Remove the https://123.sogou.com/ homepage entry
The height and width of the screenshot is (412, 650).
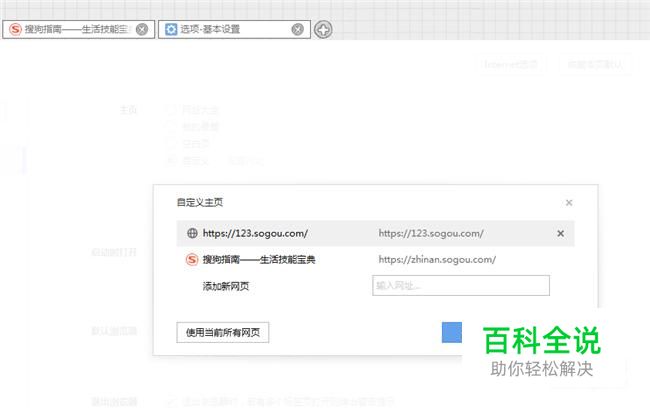[x=560, y=234]
